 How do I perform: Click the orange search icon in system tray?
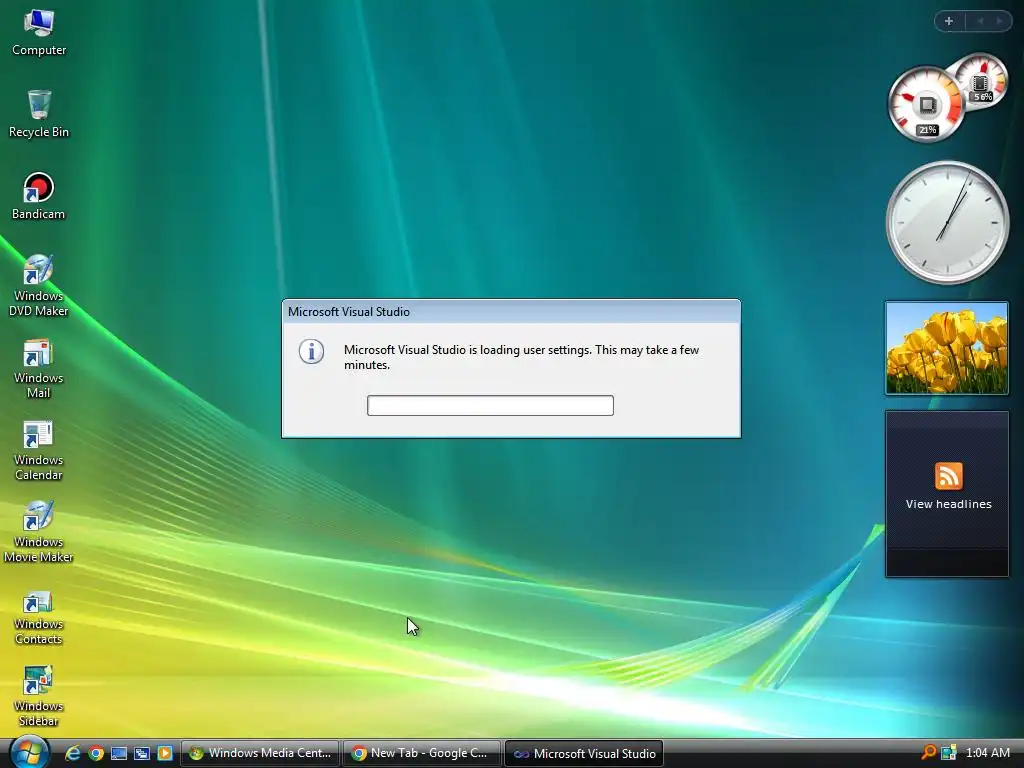pos(928,752)
